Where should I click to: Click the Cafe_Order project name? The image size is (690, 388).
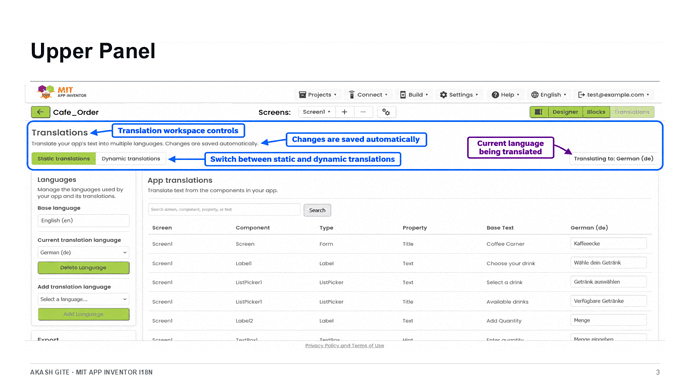76,112
